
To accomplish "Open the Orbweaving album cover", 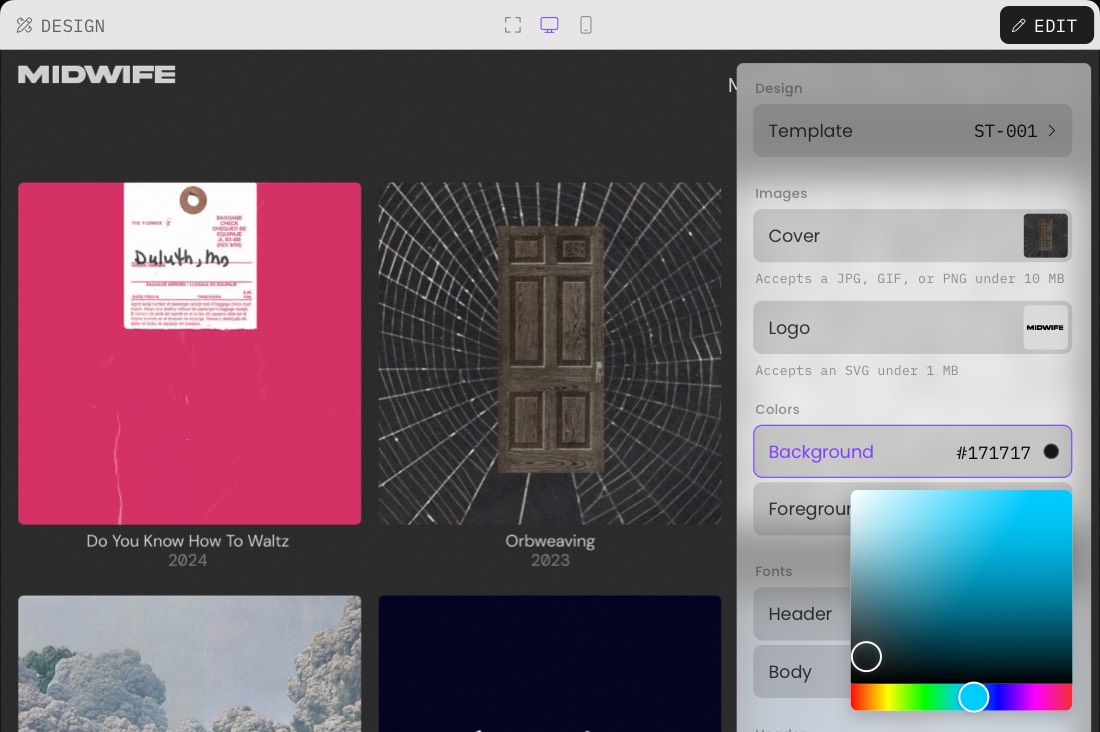I will tap(550, 354).
